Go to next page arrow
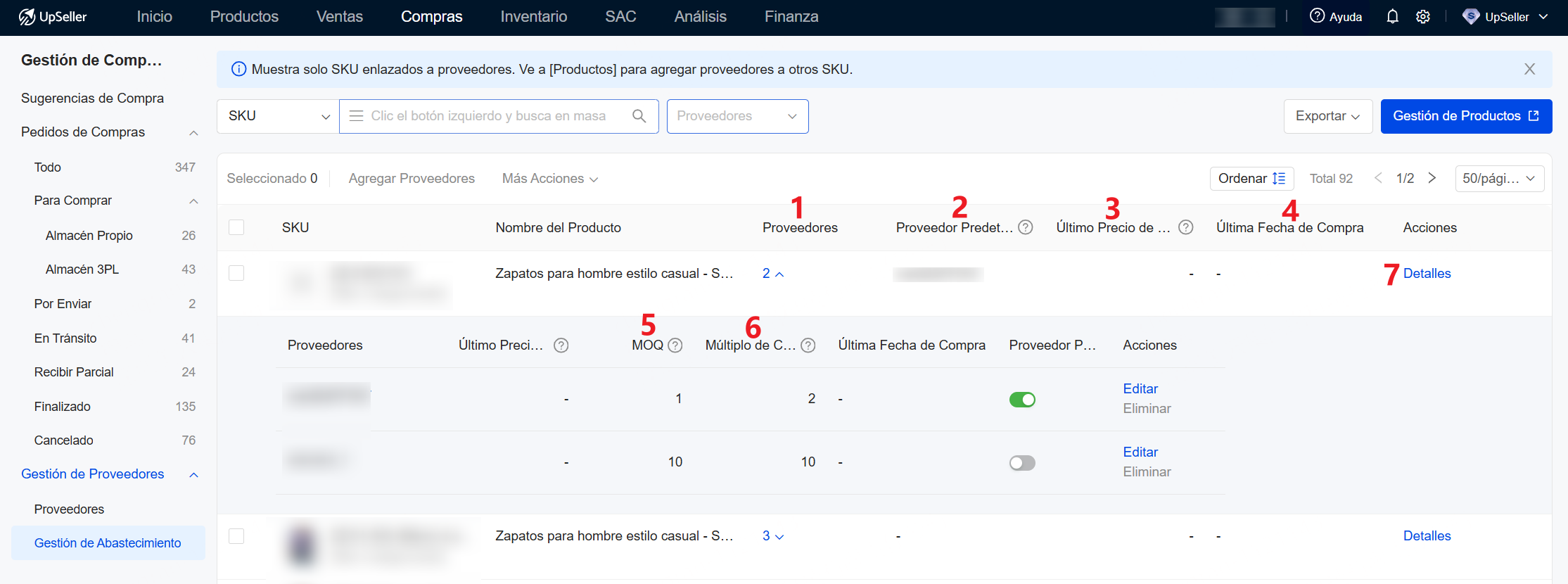The height and width of the screenshot is (584, 1568). (x=1432, y=178)
